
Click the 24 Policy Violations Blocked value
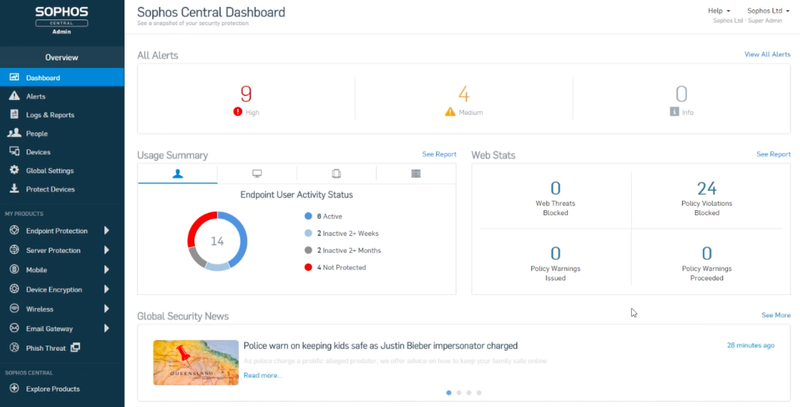click(x=707, y=189)
